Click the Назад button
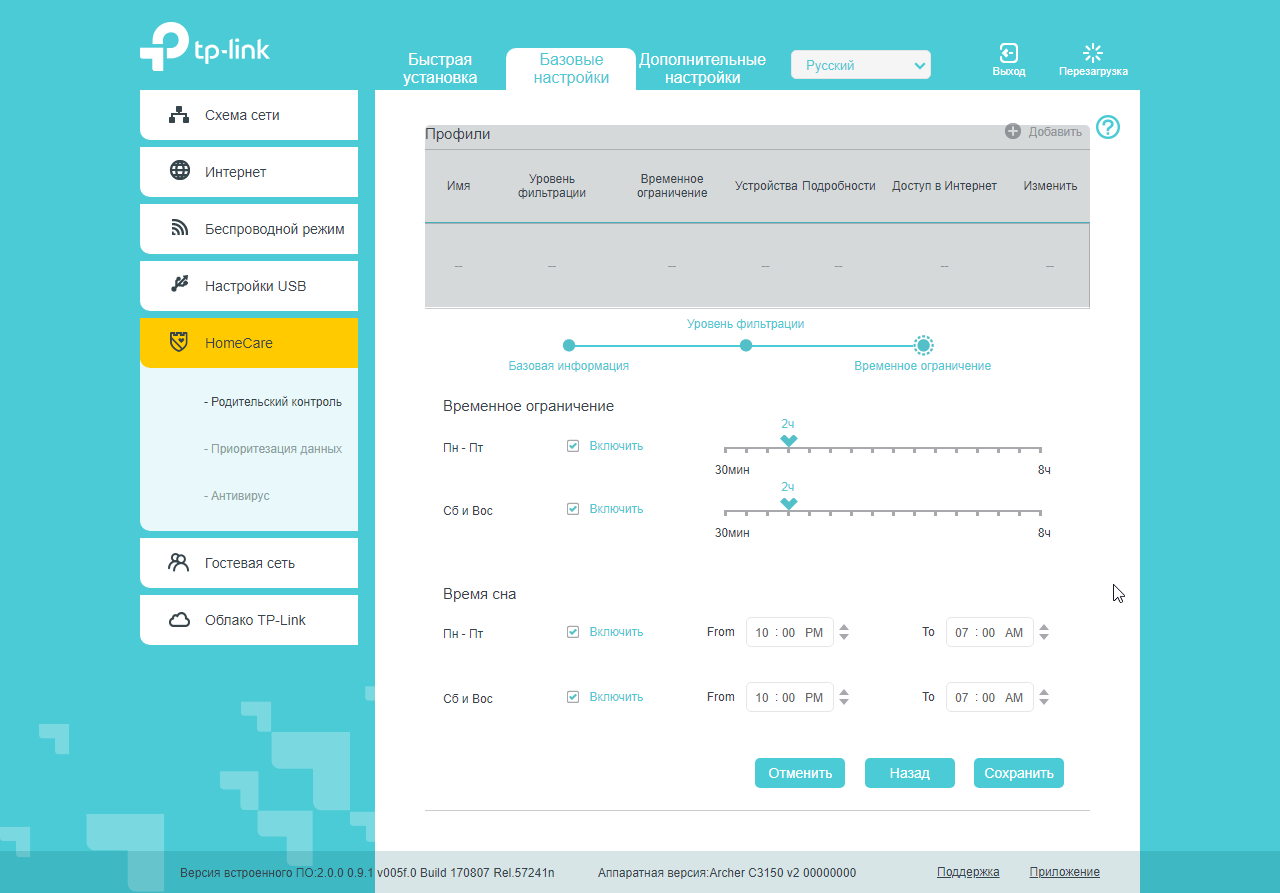The height and width of the screenshot is (893, 1280). (910, 773)
